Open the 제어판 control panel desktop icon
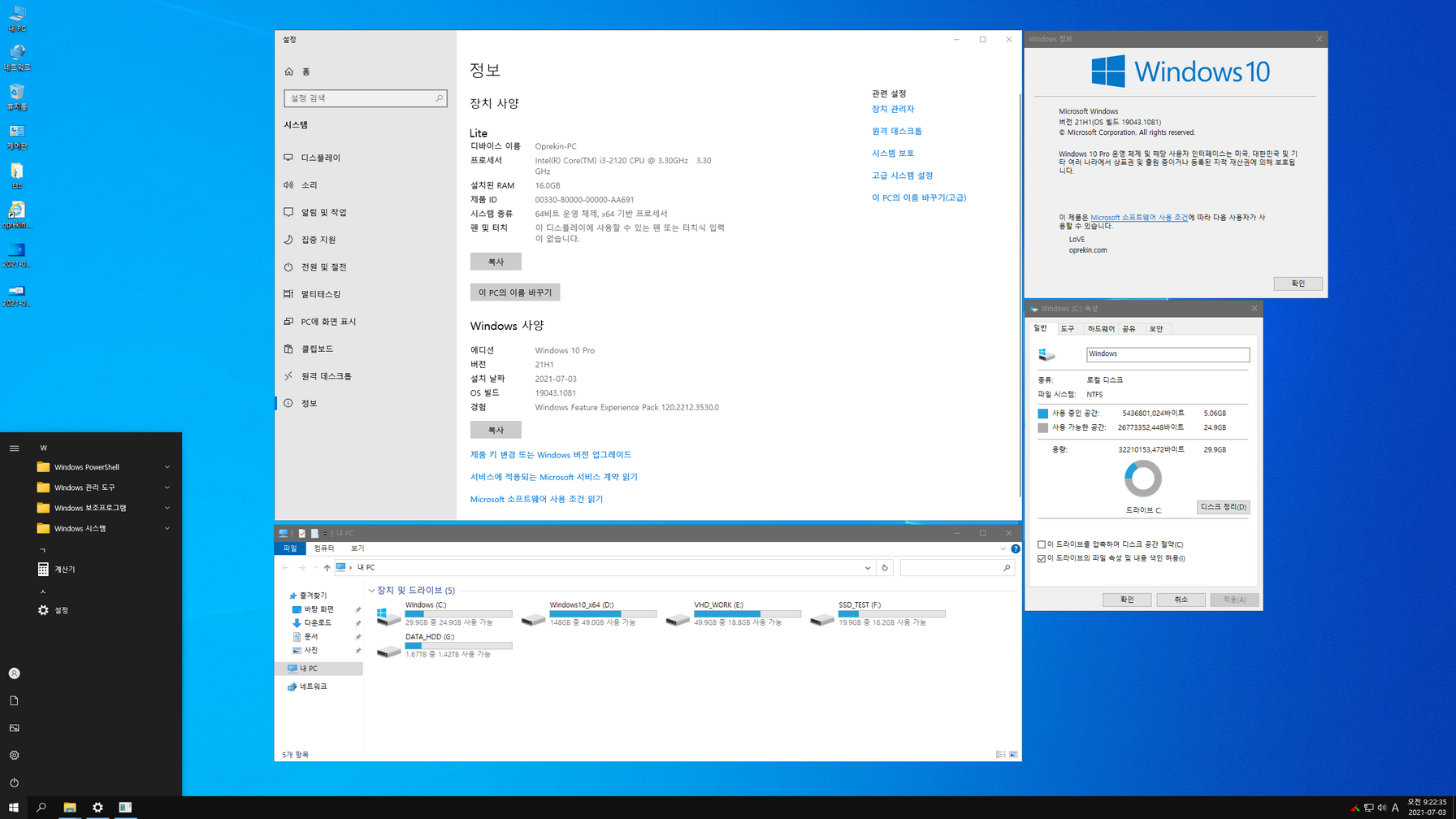Image resolution: width=1456 pixels, height=819 pixels. [17, 136]
